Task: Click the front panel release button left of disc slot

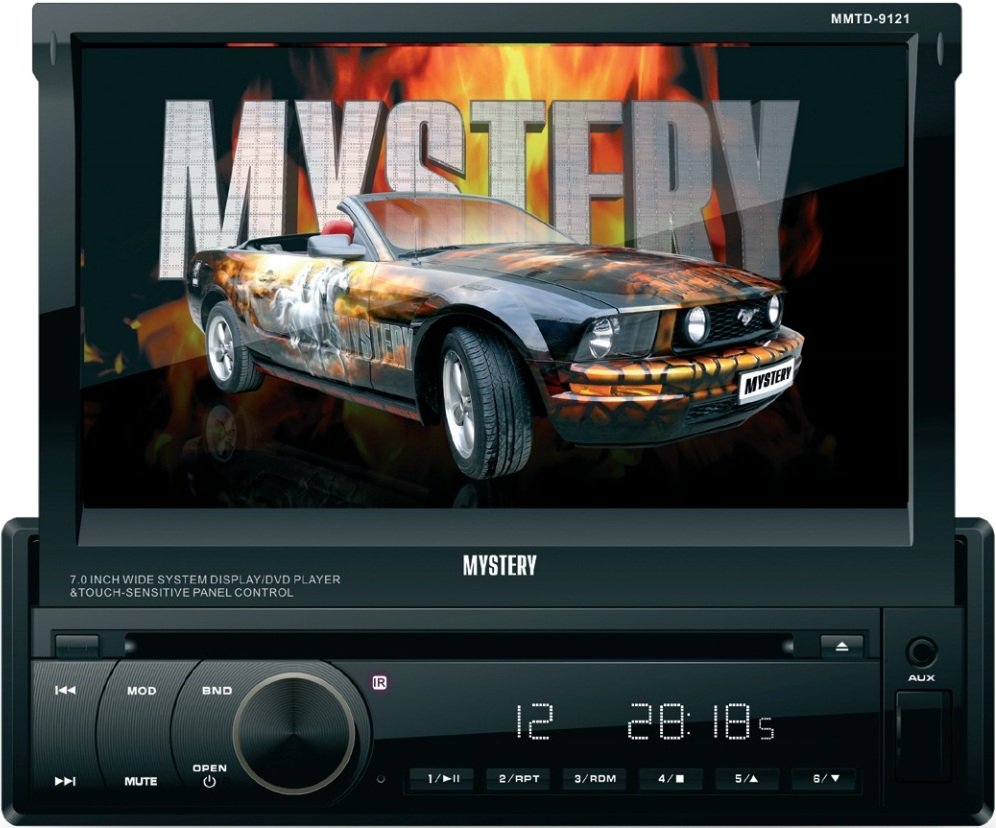Action: (77, 645)
